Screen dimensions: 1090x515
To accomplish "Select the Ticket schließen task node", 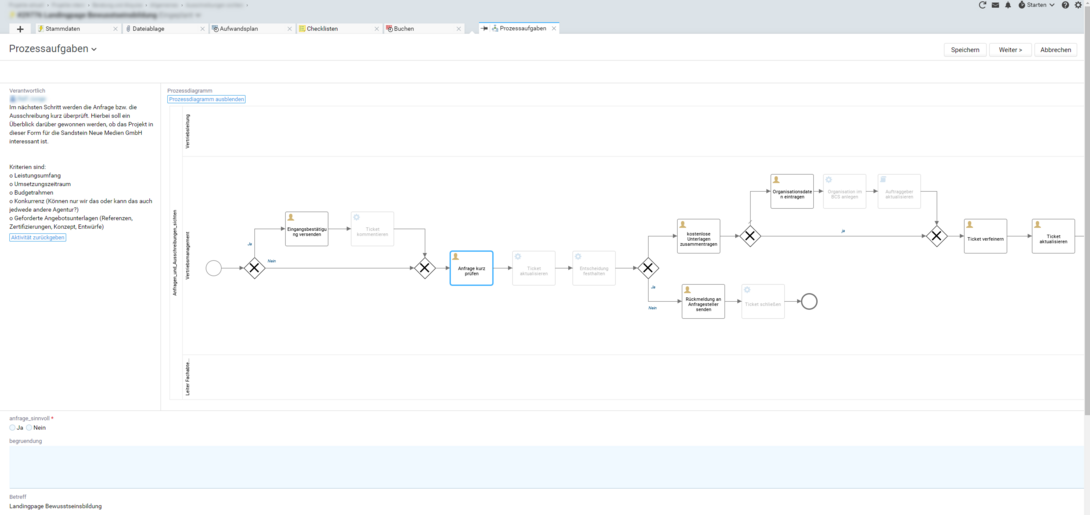I will coord(763,301).
